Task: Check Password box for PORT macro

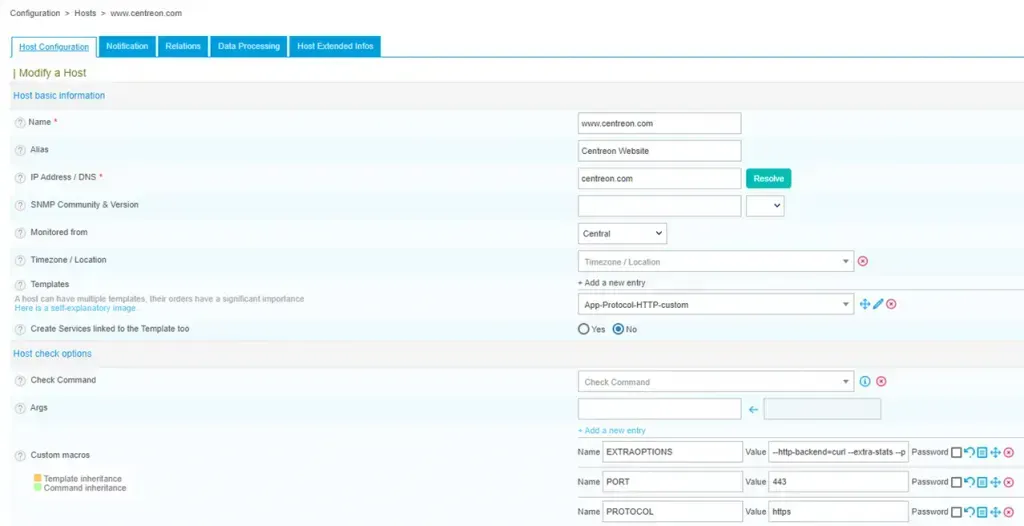Action: pyautogui.click(x=956, y=482)
